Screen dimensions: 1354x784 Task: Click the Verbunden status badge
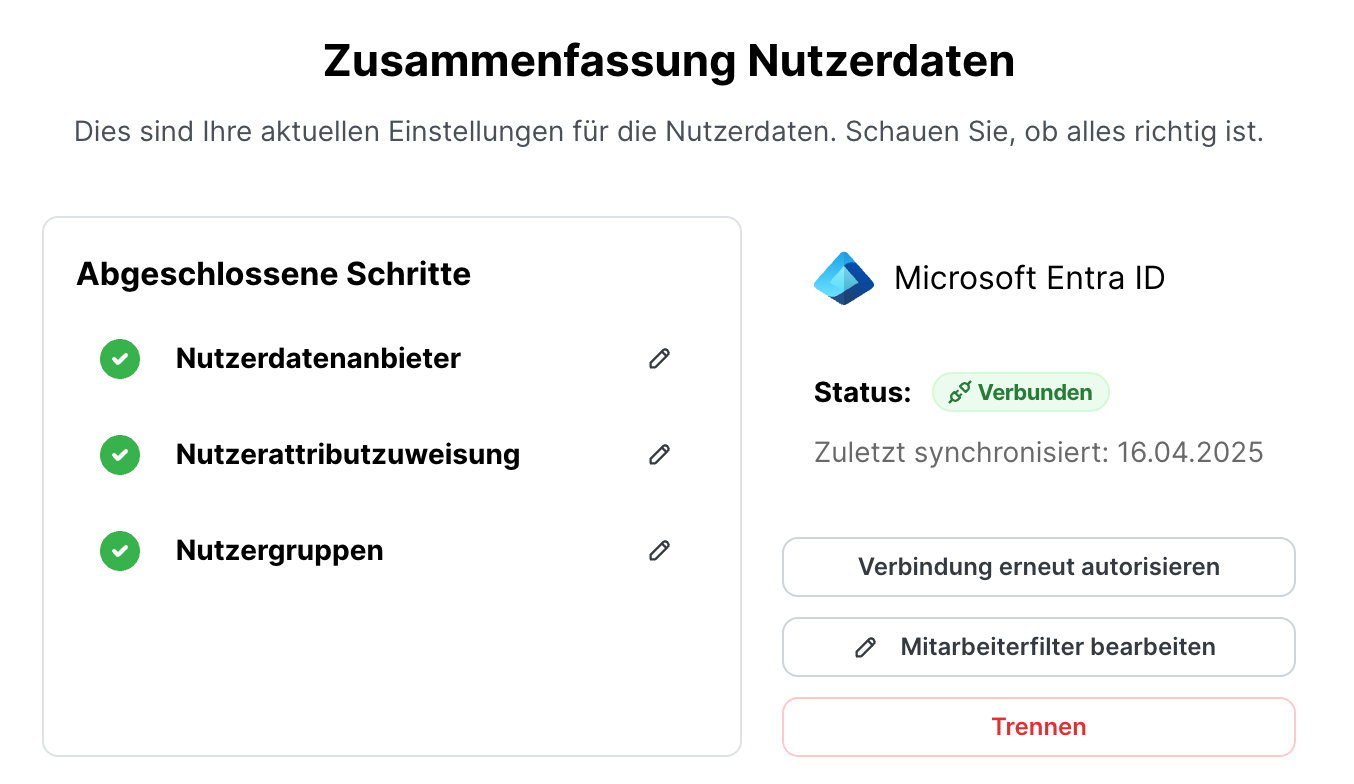[1020, 392]
